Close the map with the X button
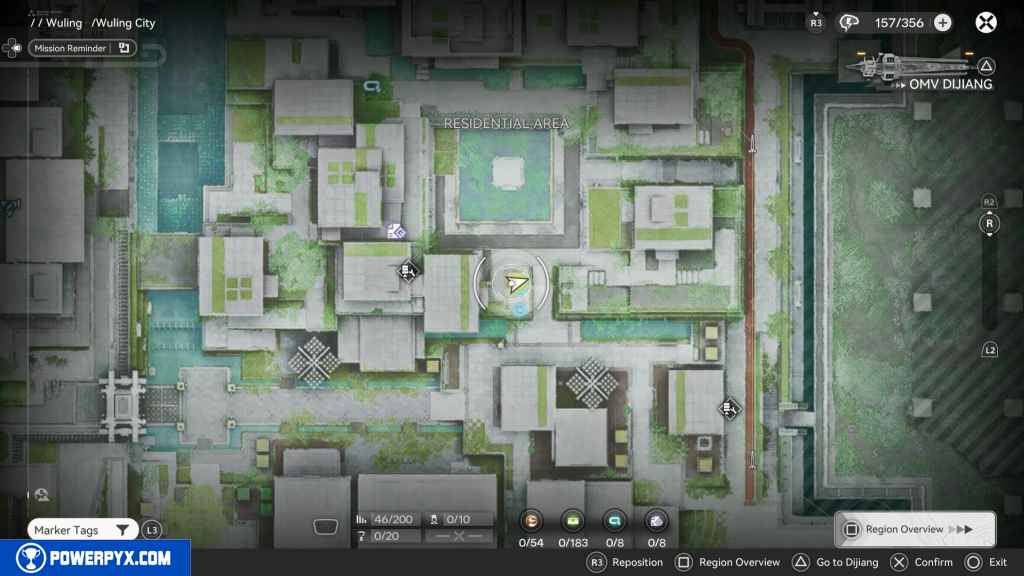Screen dimensions: 1024x576 pyautogui.click(x=986, y=22)
